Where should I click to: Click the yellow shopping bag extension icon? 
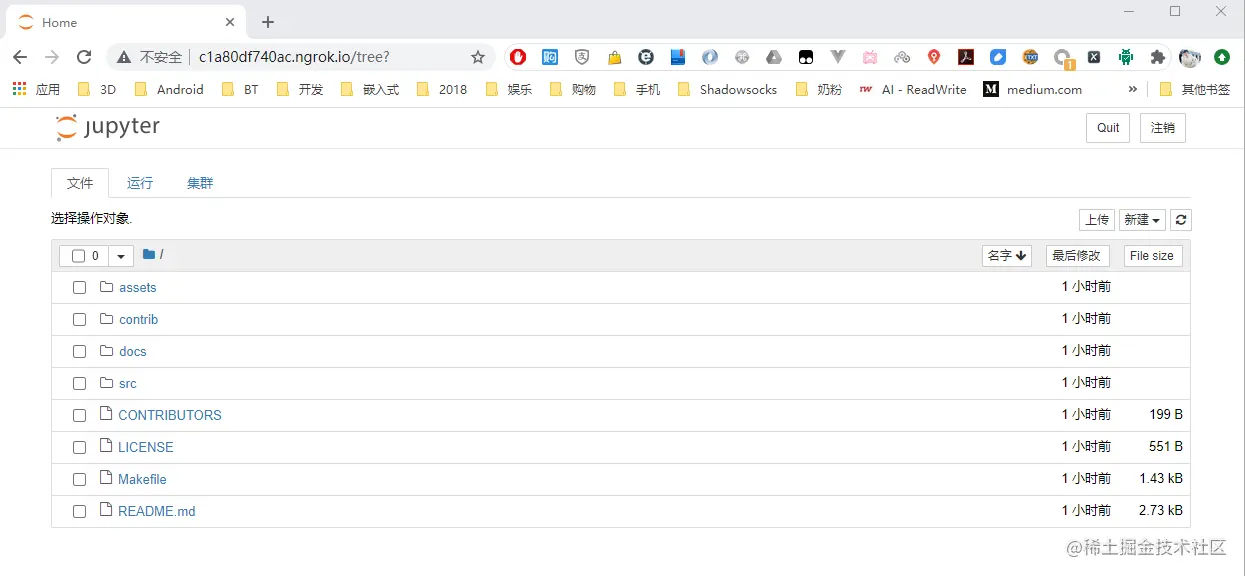point(615,57)
